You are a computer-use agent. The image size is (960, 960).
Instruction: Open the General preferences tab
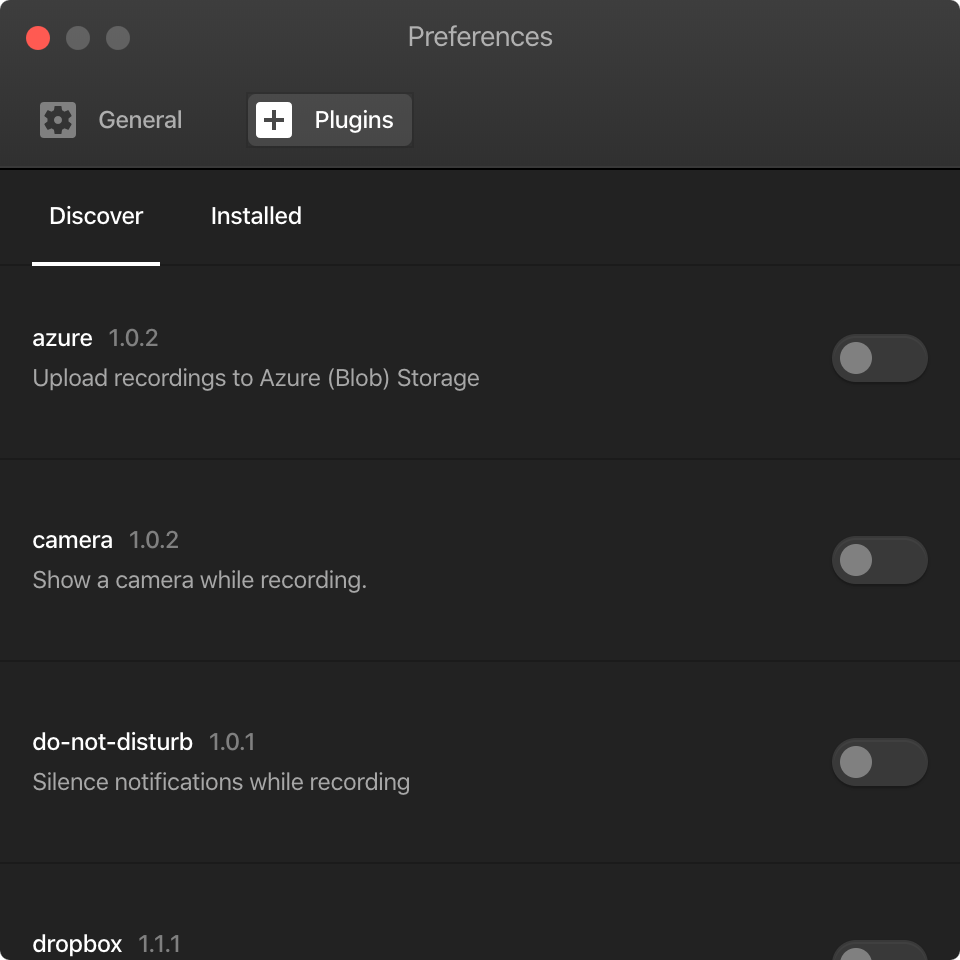(x=111, y=120)
